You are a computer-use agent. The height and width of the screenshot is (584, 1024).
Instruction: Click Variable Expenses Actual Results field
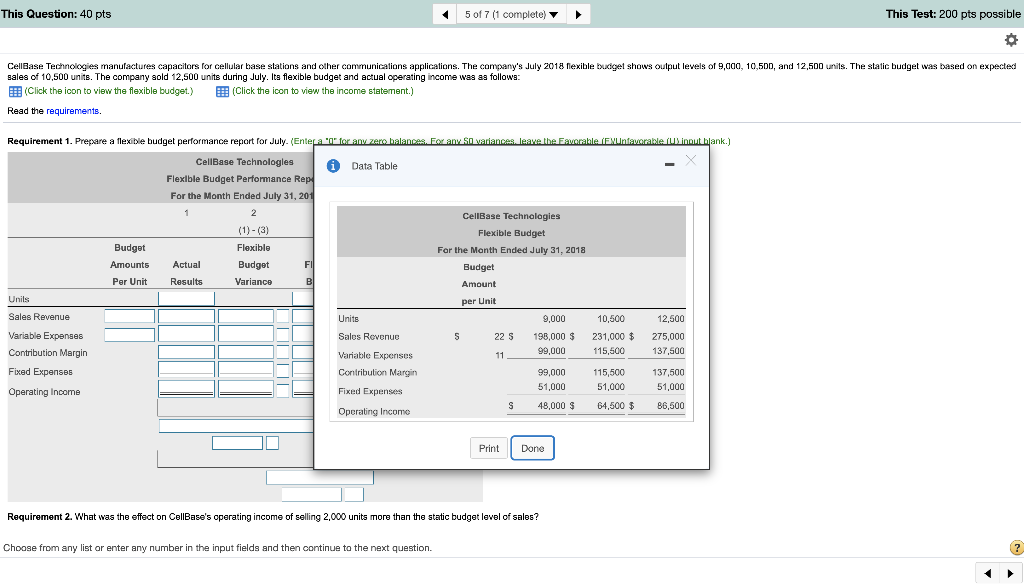(186, 335)
